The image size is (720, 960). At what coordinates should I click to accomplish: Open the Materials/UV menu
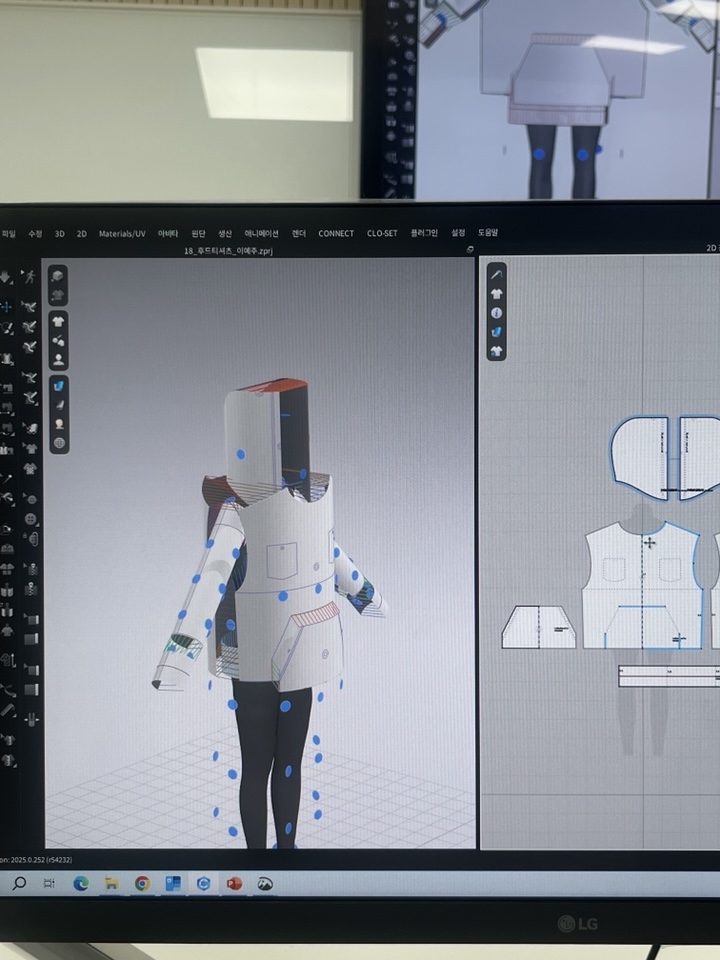point(122,233)
